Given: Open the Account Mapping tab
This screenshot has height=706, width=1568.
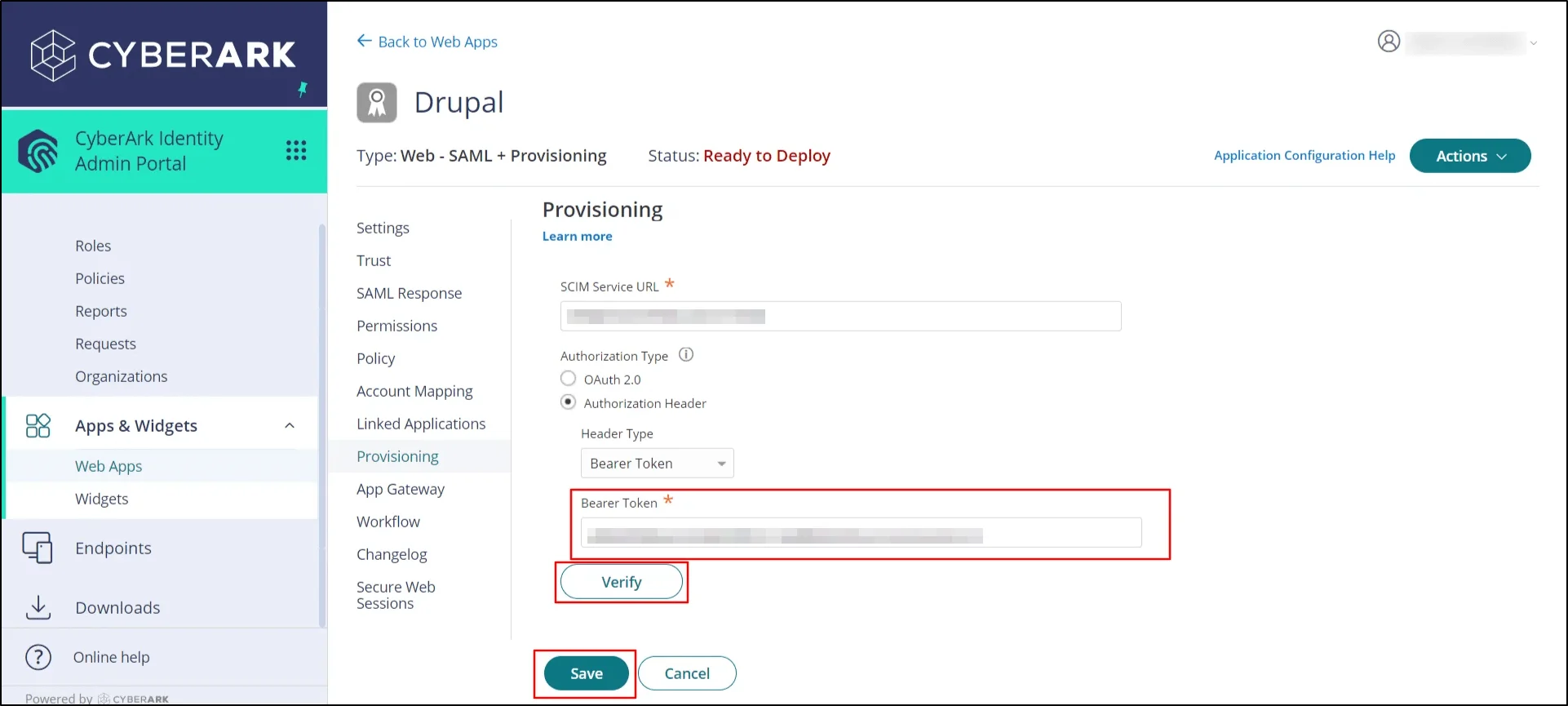Looking at the screenshot, I should (414, 391).
